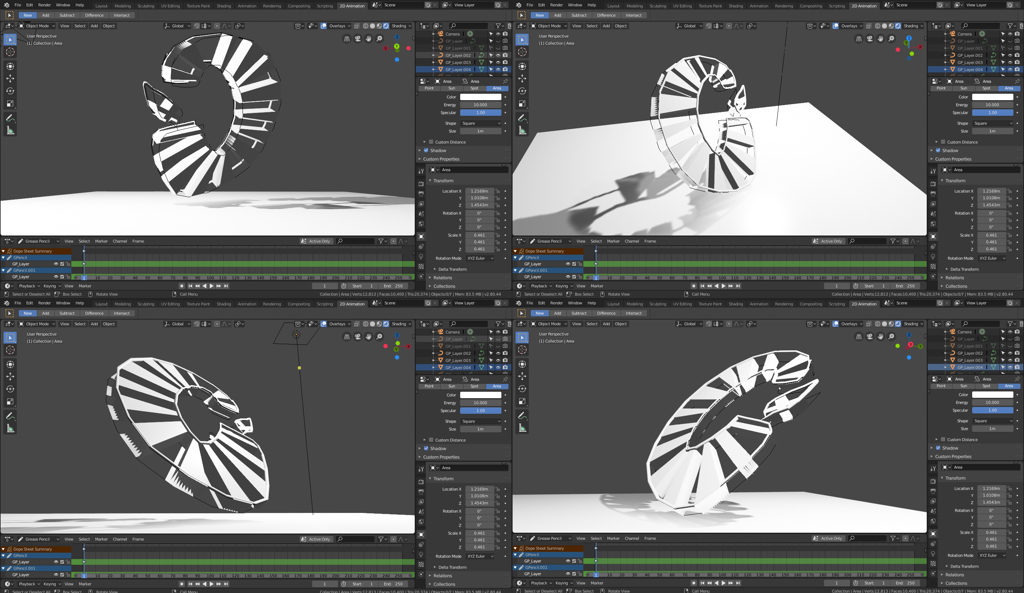Enable Custom Distance checkbox in top-left panel
The image size is (1024, 593).
pos(431,142)
